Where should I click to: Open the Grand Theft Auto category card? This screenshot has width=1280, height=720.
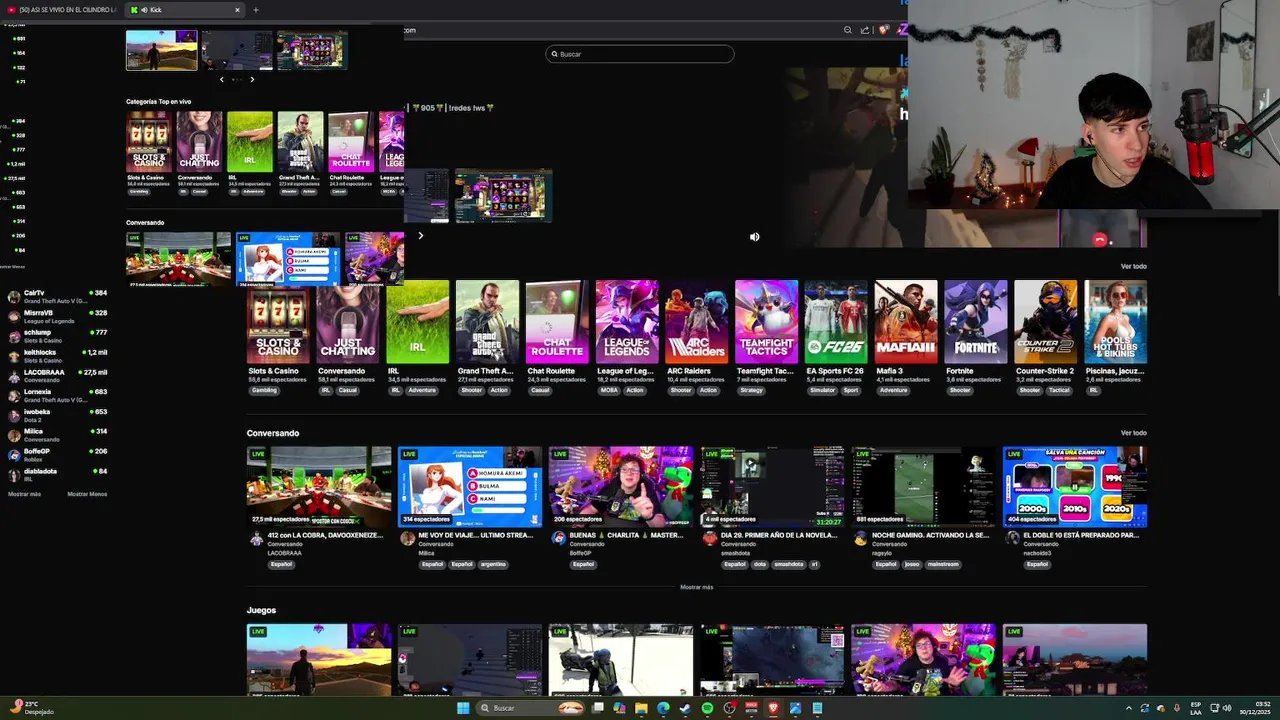pos(487,322)
